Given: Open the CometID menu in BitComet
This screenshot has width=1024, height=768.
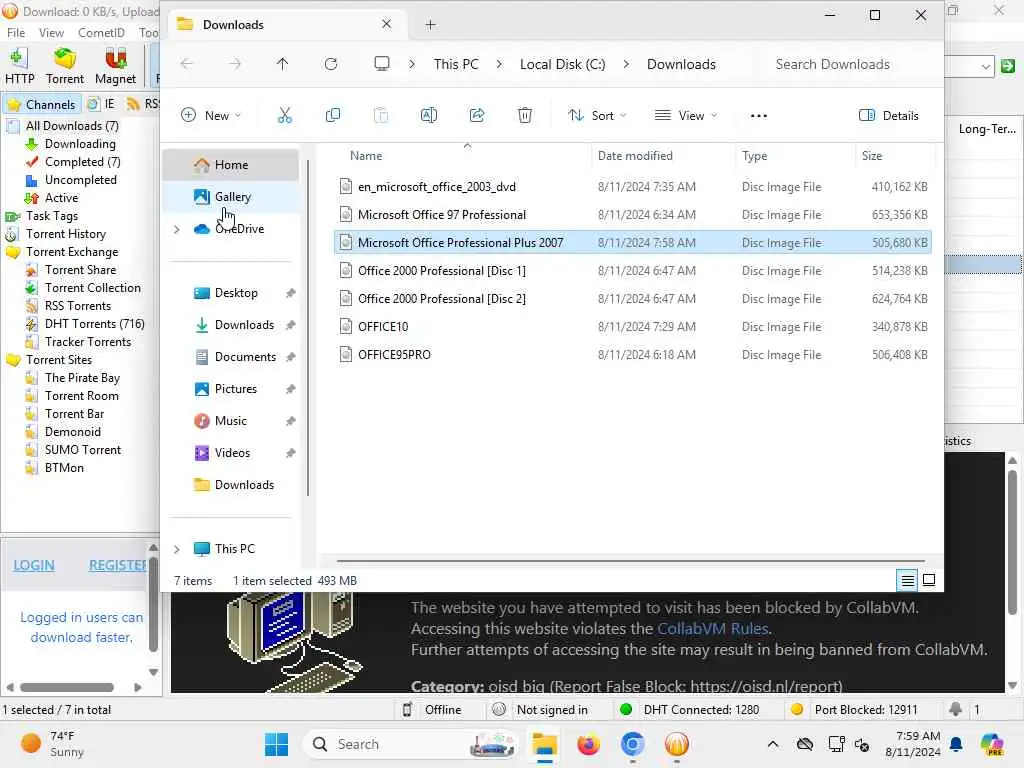Looking at the screenshot, I should coord(101,33).
